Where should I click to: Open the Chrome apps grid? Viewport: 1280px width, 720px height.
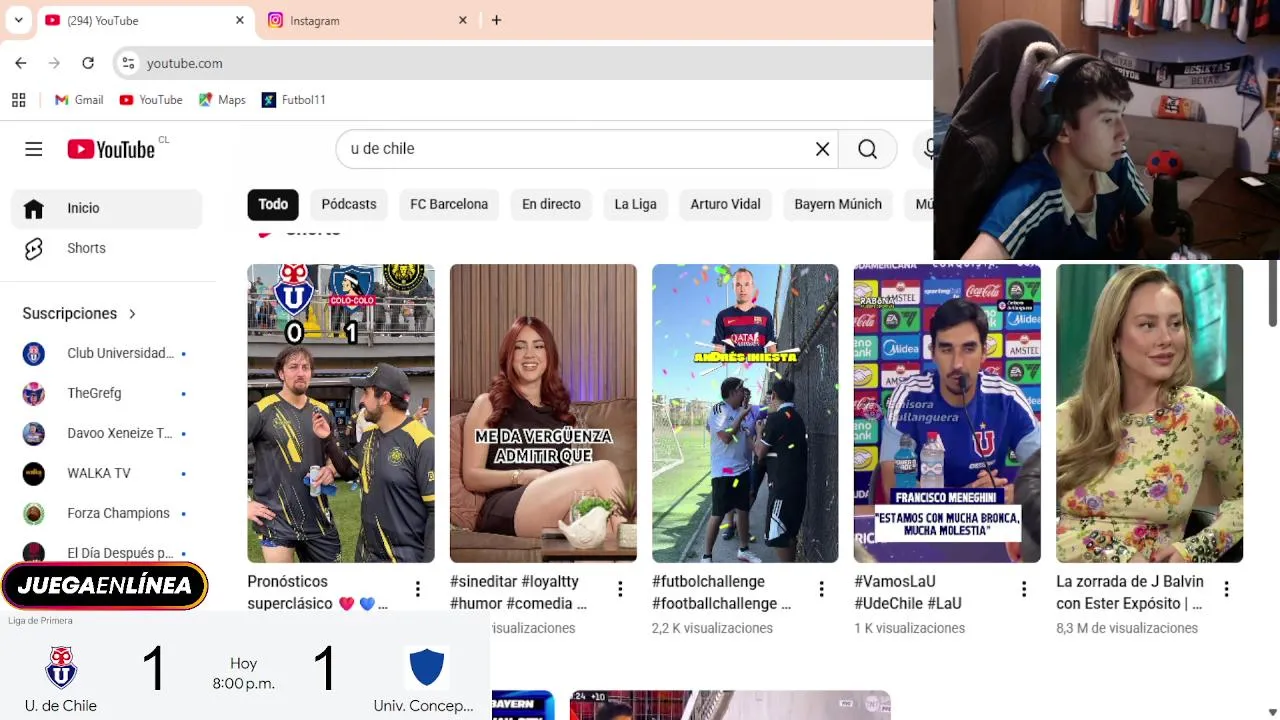coord(18,100)
